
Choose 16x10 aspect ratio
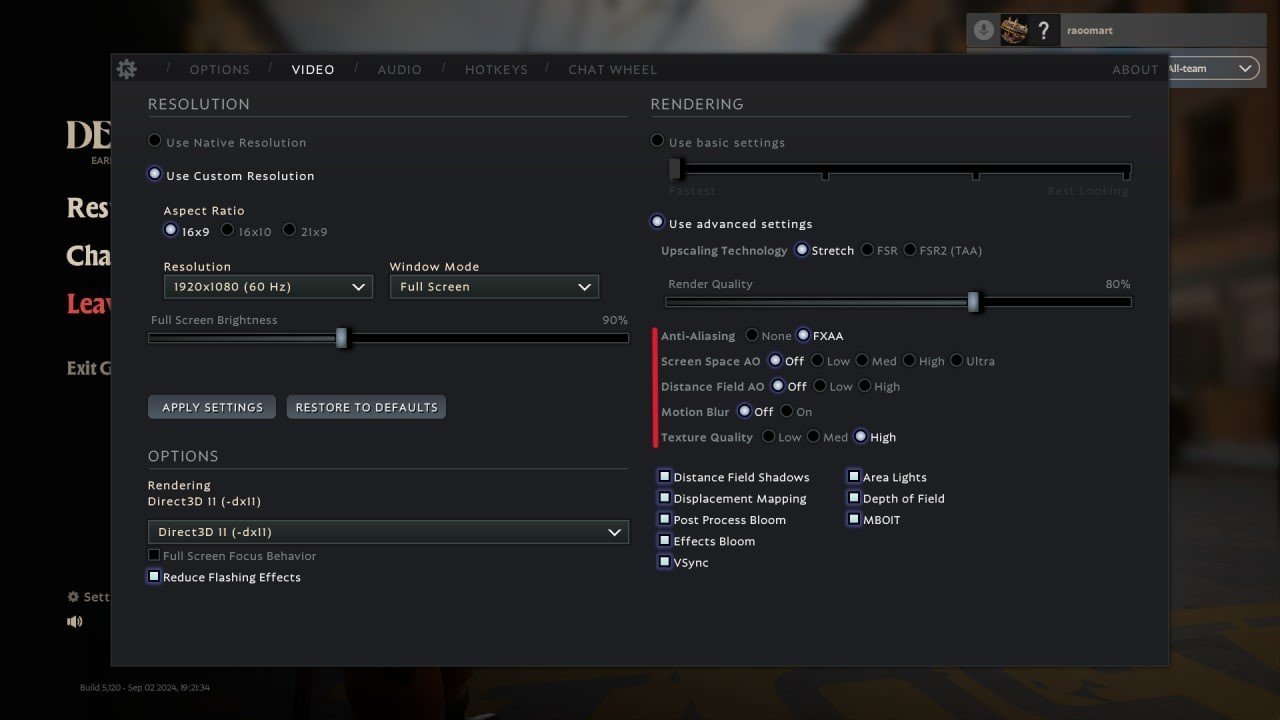coord(227,230)
